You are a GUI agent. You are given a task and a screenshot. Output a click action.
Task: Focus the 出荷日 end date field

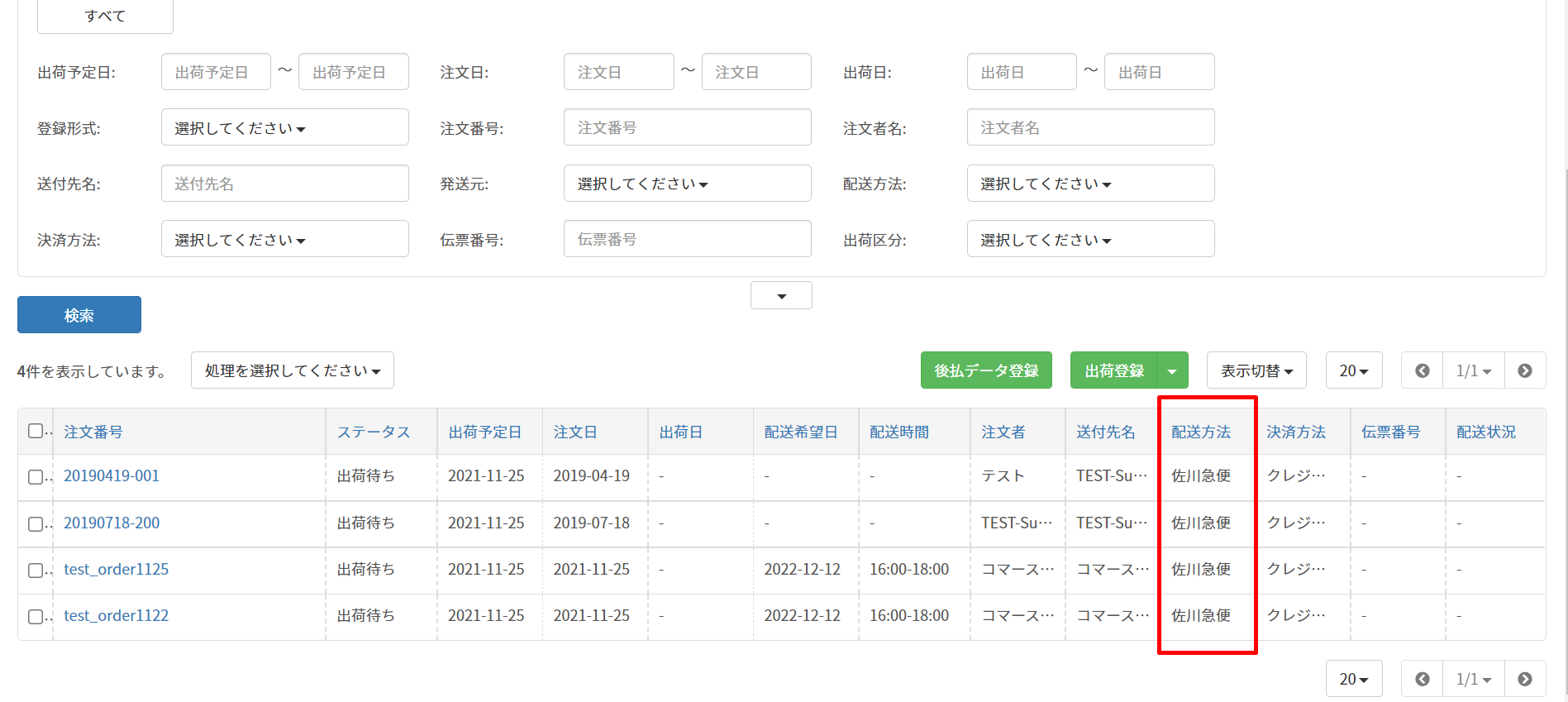tap(1160, 72)
